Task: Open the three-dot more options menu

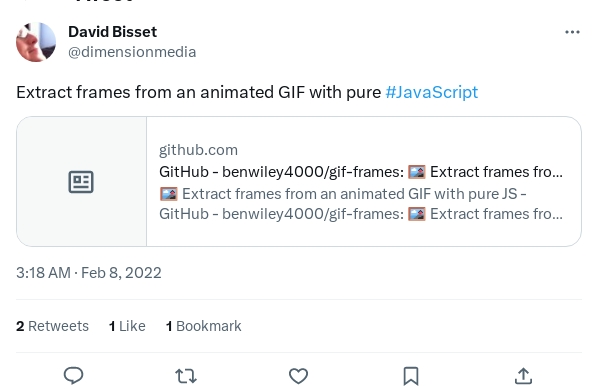Action: 572,32
